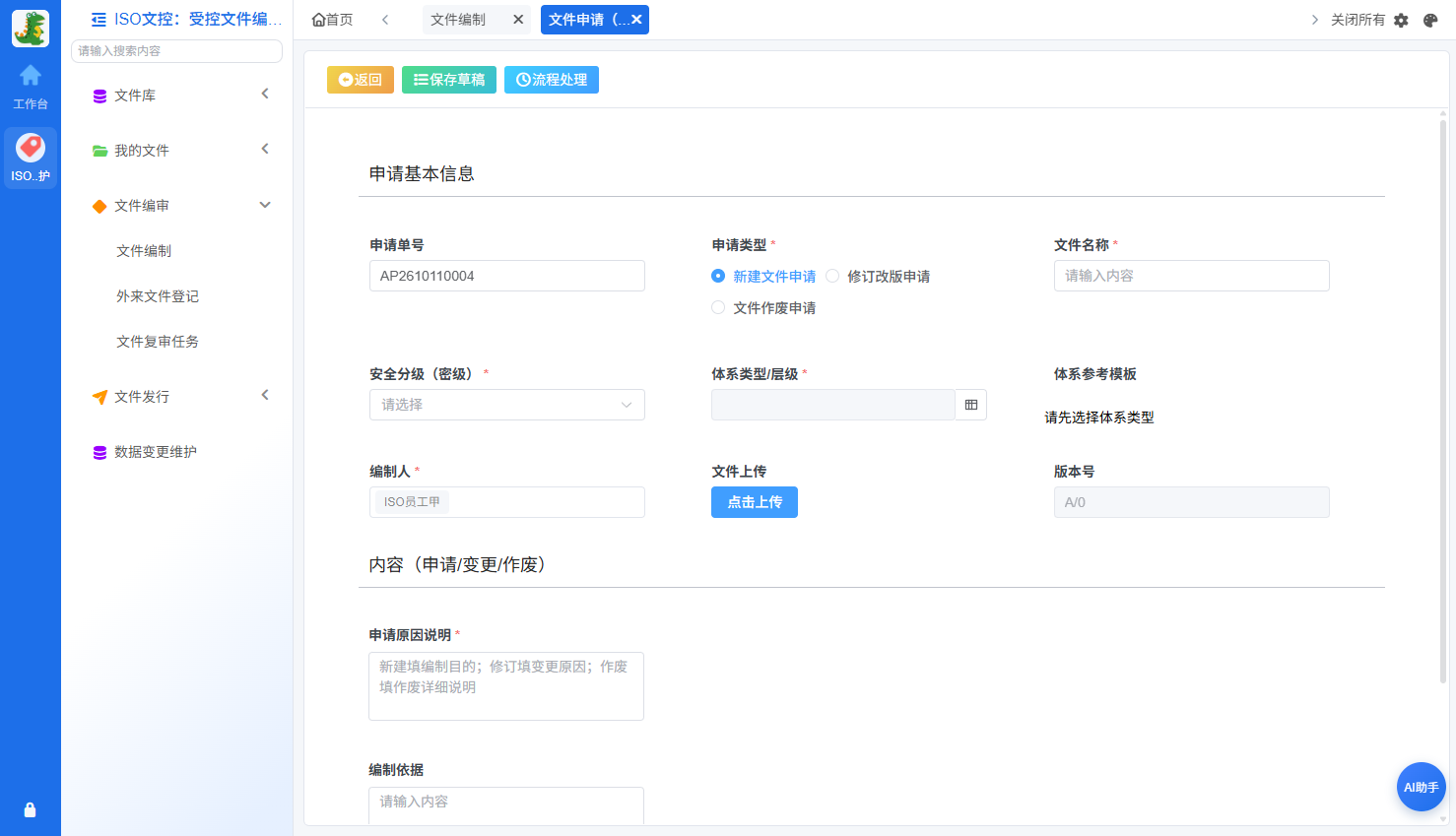Viewport: 1456px width, 836px height.
Task: Click the sidebar search box
Action: pos(177,51)
